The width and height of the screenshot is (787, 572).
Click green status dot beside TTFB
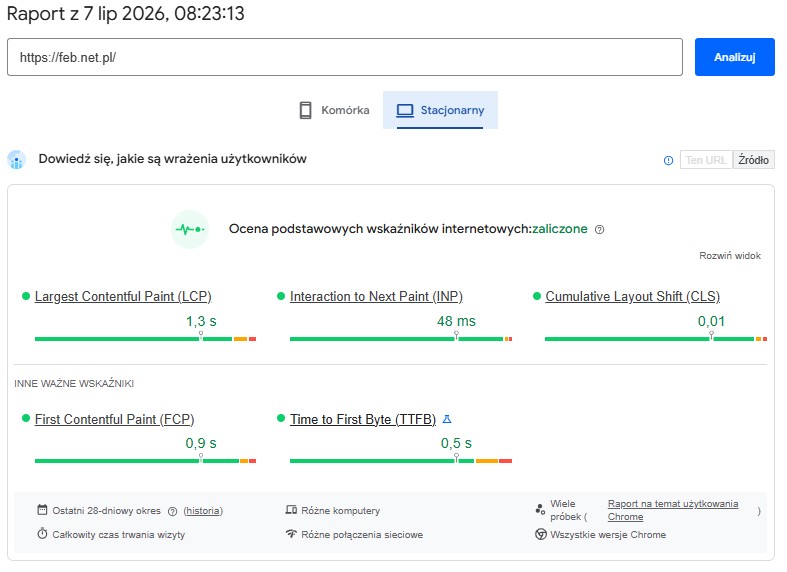[281, 418]
